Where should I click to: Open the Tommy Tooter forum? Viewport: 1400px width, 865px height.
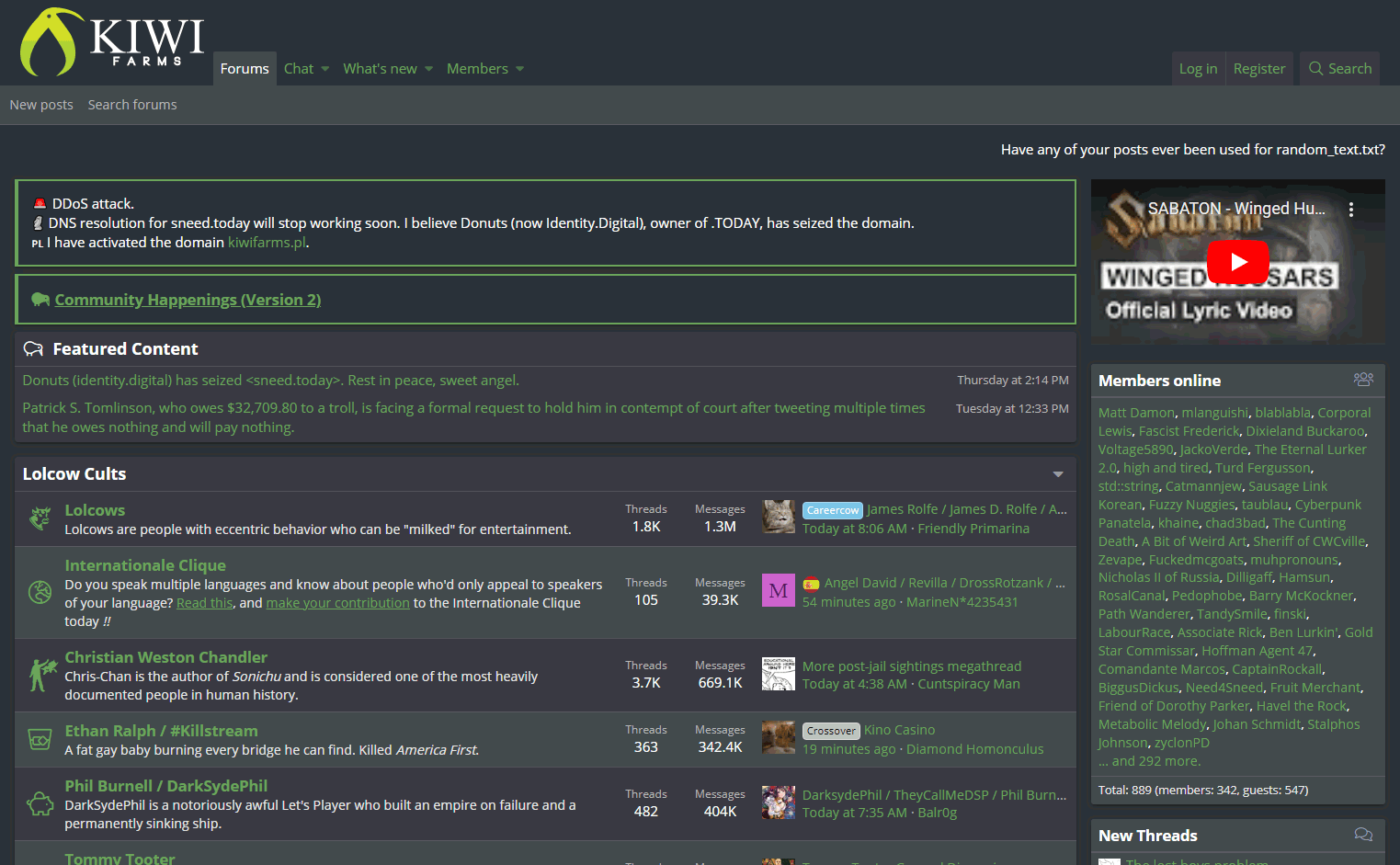(x=120, y=858)
